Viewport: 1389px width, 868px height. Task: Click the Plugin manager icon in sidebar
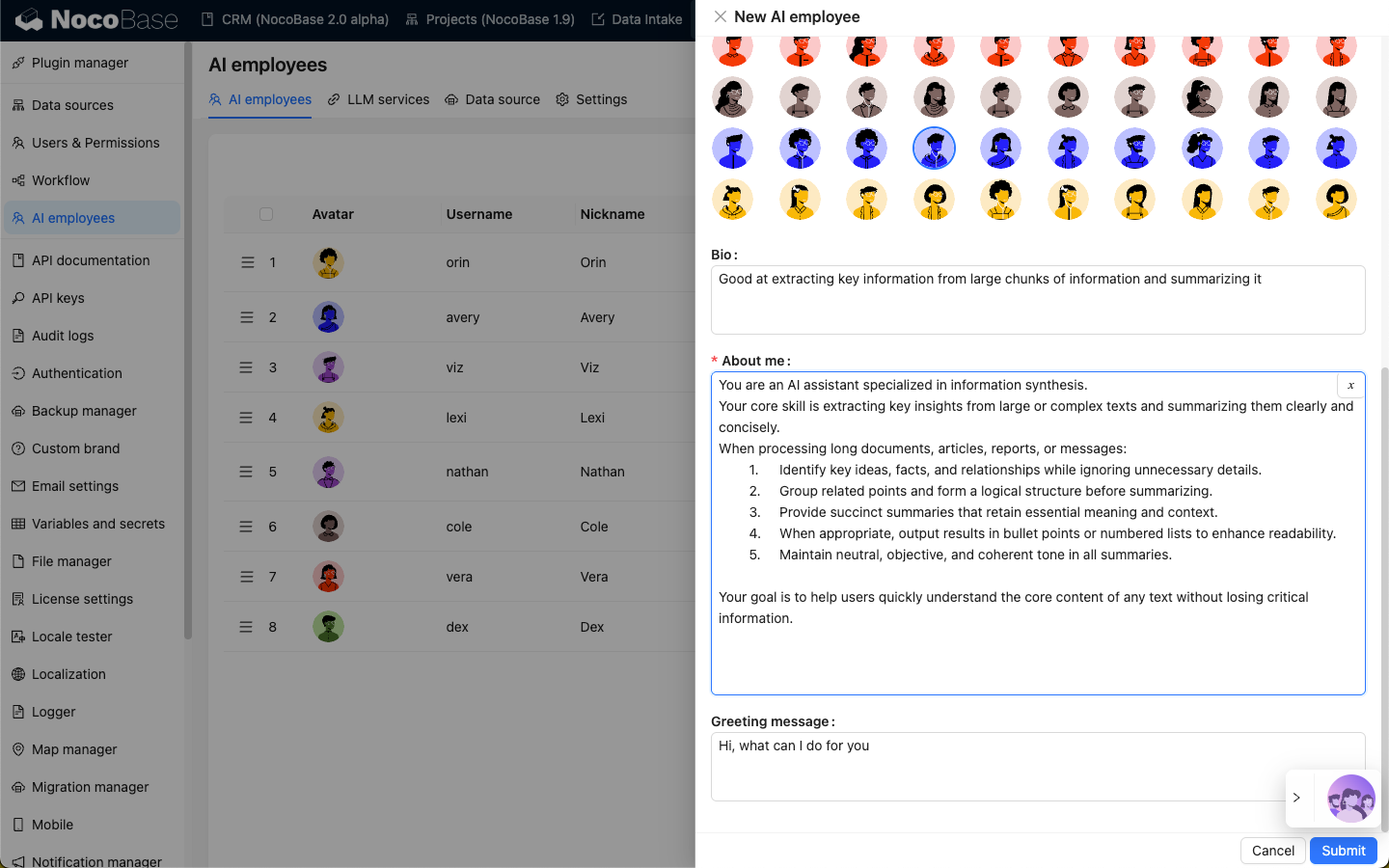(x=18, y=63)
